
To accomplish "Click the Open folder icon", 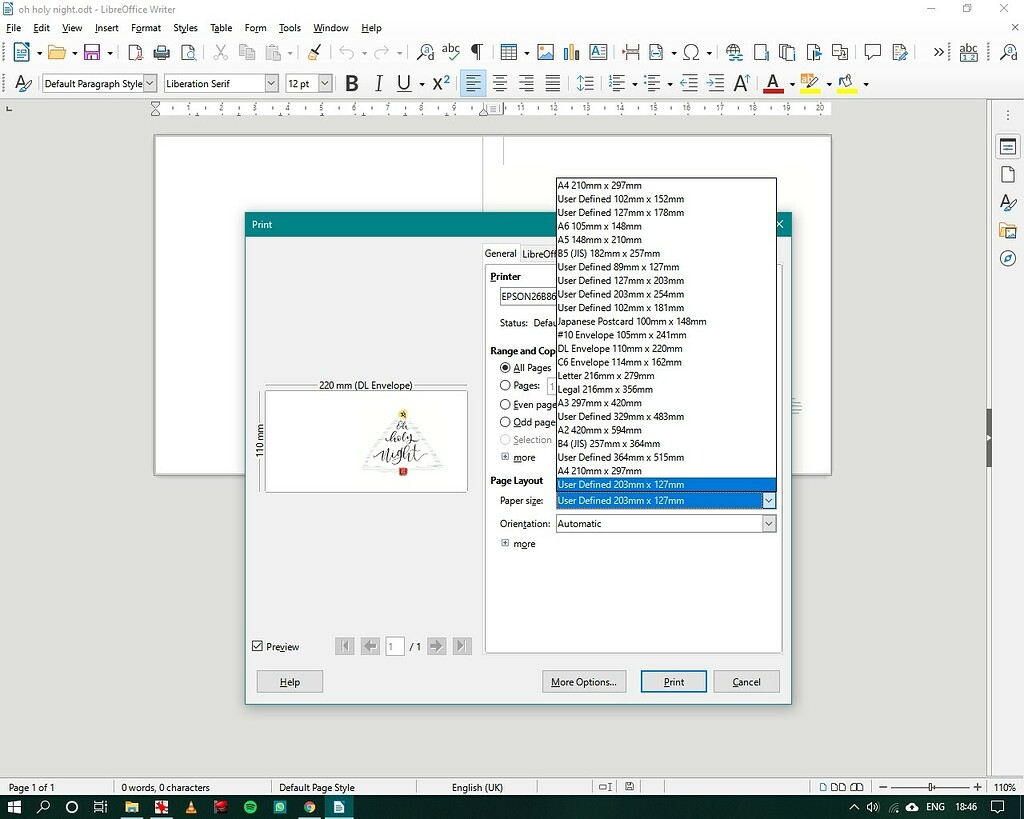I will coord(57,52).
